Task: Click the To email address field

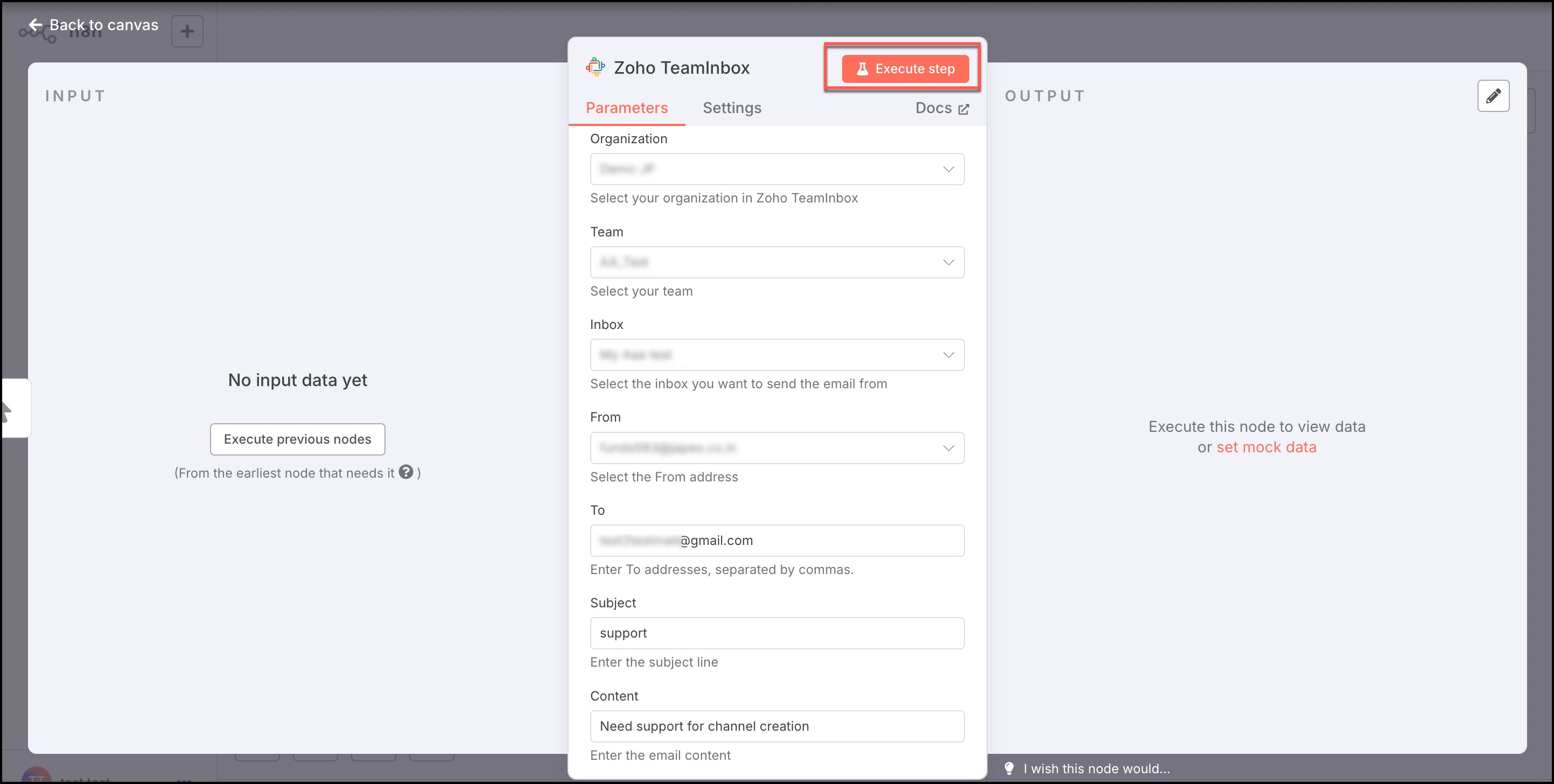Action: [x=776, y=541]
